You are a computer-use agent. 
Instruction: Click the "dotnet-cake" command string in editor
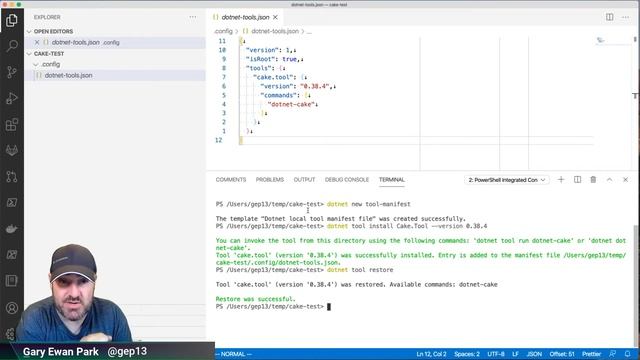coord(291,104)
